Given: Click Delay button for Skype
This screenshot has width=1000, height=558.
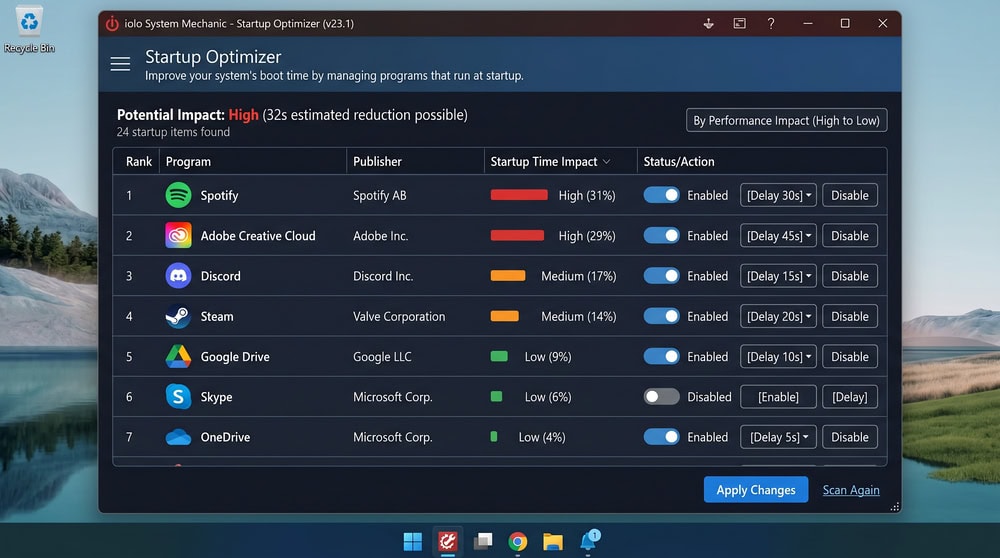Looking at the screenshot, I should click(849, 397).
